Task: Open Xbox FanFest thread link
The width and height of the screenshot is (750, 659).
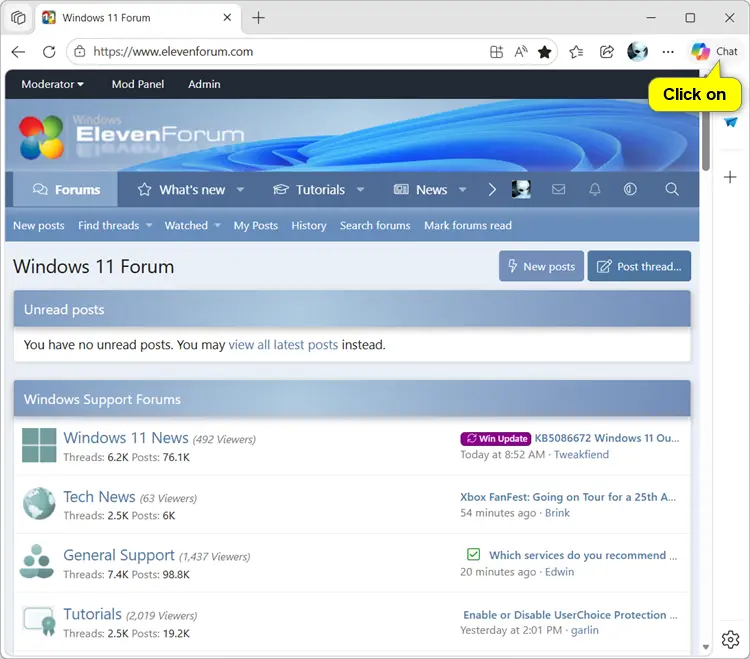Action: [x=568, y=497]
